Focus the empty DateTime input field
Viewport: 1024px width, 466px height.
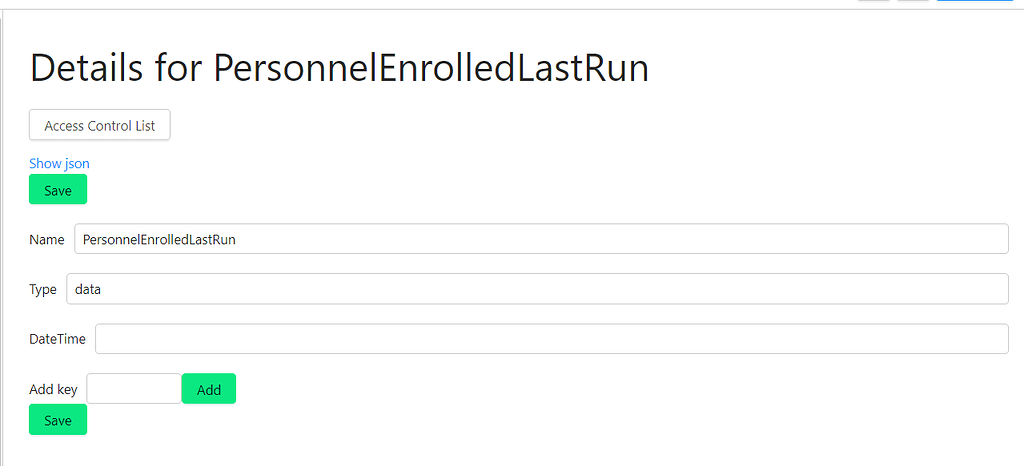[x=552, y=339]
